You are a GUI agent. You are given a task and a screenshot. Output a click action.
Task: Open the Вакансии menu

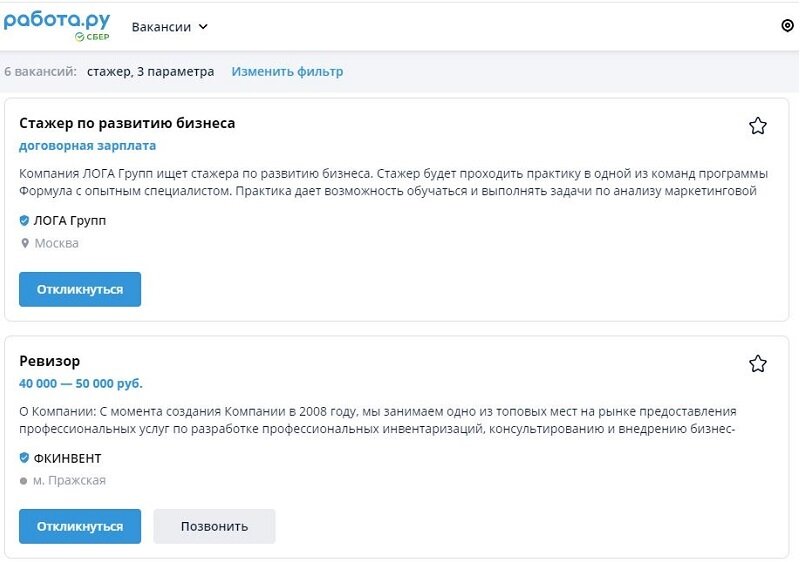click(x=162, y=27)
